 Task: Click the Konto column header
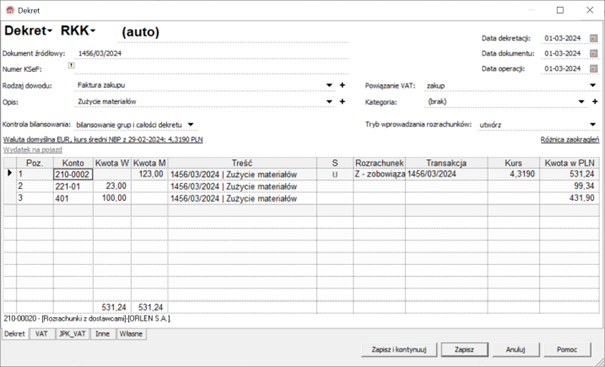73,163
